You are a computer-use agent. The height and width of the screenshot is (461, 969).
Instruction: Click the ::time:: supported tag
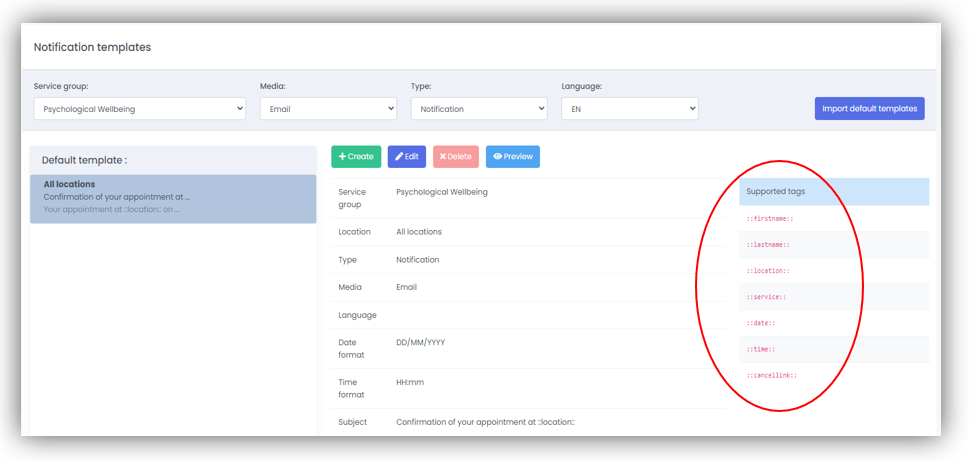(x=761, y=349)
